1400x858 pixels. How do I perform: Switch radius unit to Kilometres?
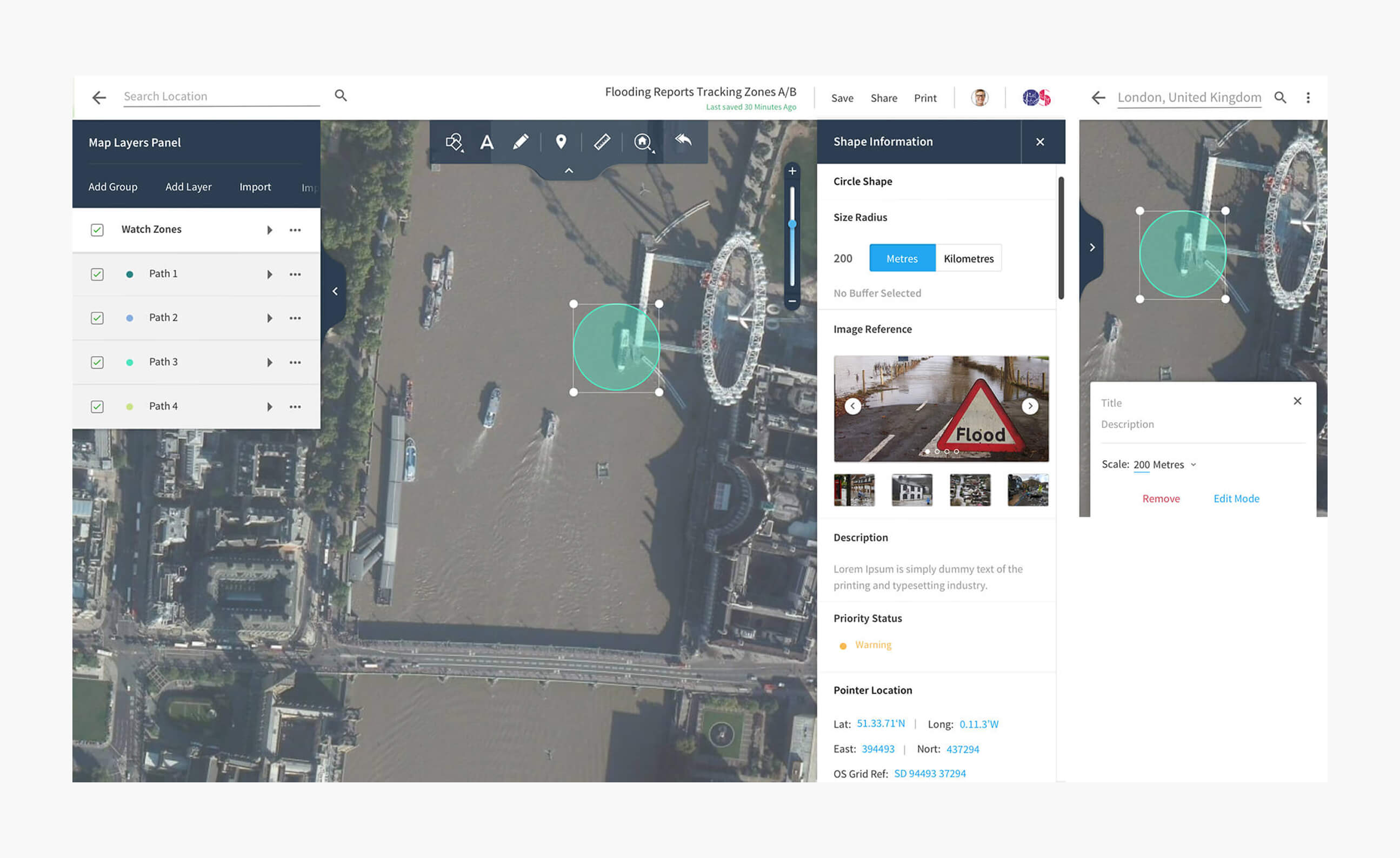968,258
